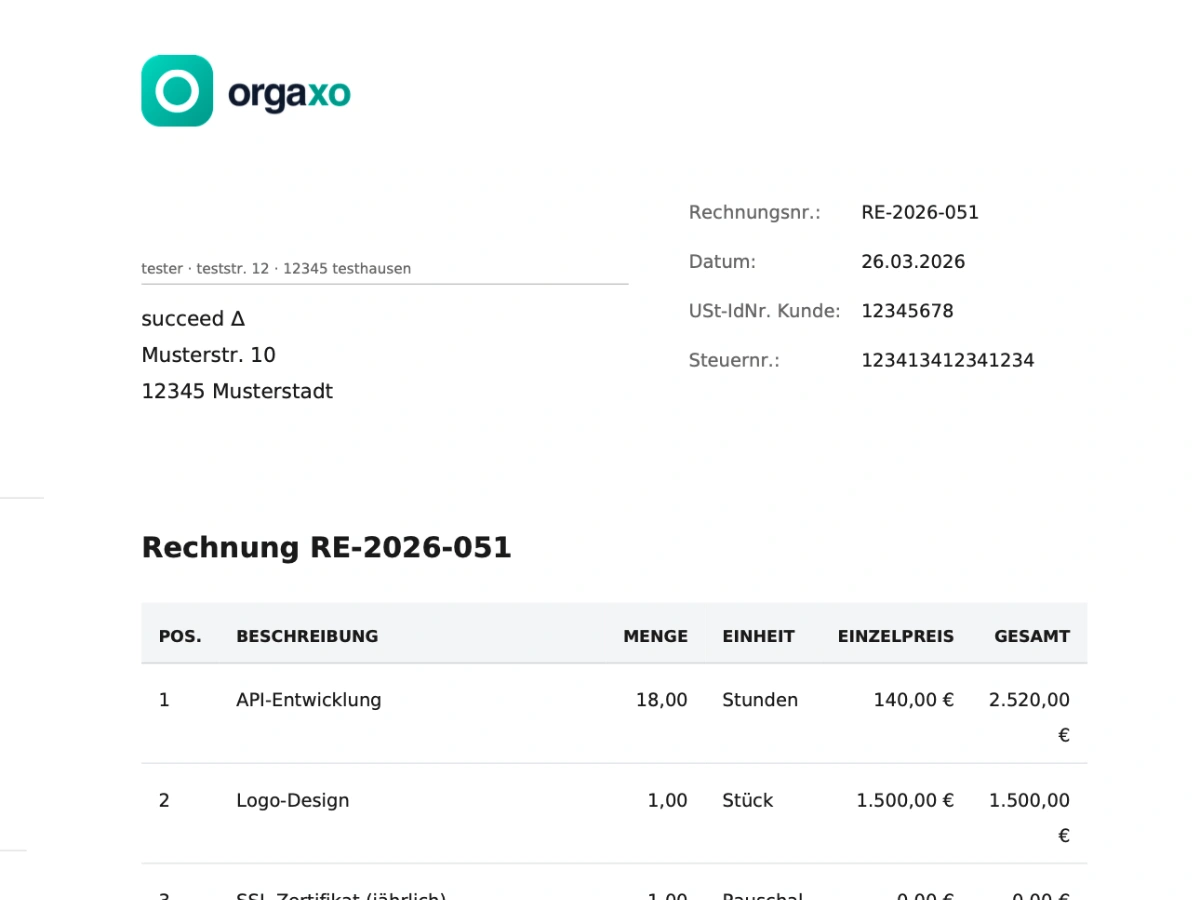The width and height of the screenshot is (1200, 900).
Task: Select address line '12345 Musterstadt'
Action: tap(237, 391)
